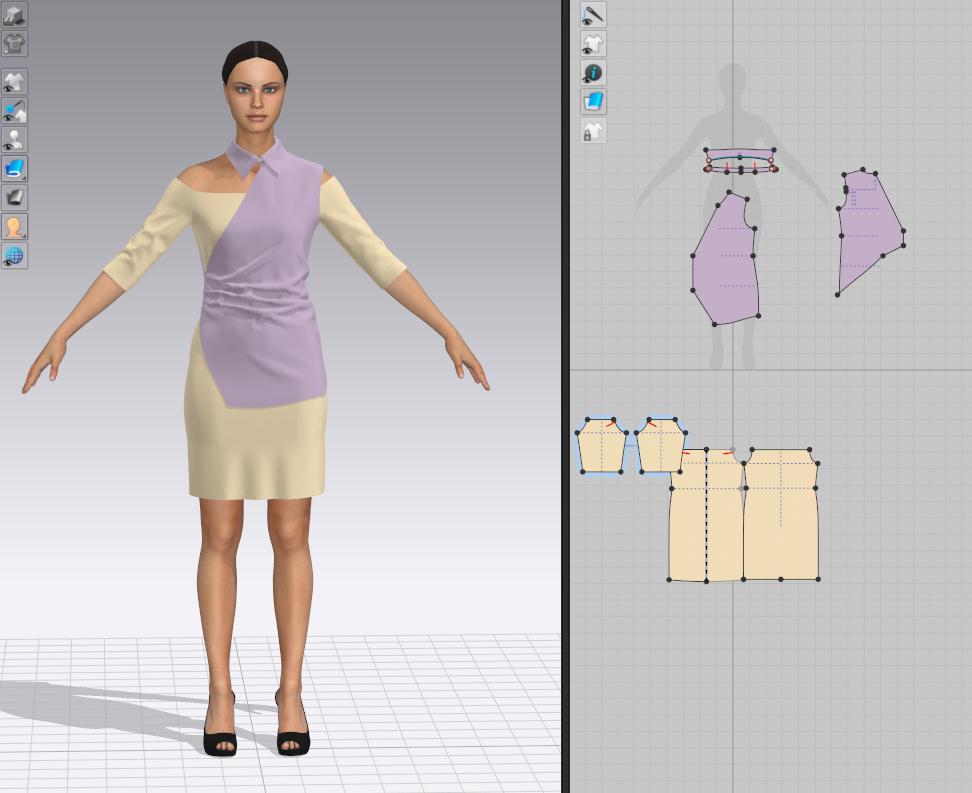
Task: Toggle the globe 3D environment visibility icon
Action: point(14,255)
